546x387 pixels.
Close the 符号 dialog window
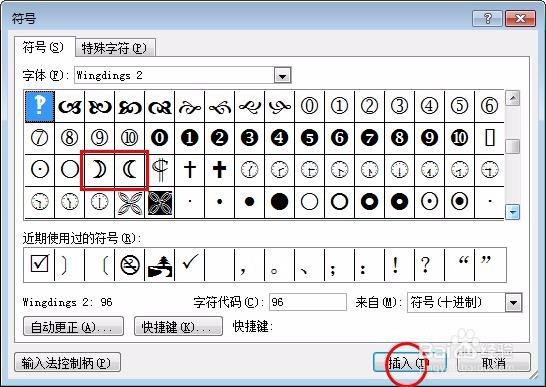point(520,18)
